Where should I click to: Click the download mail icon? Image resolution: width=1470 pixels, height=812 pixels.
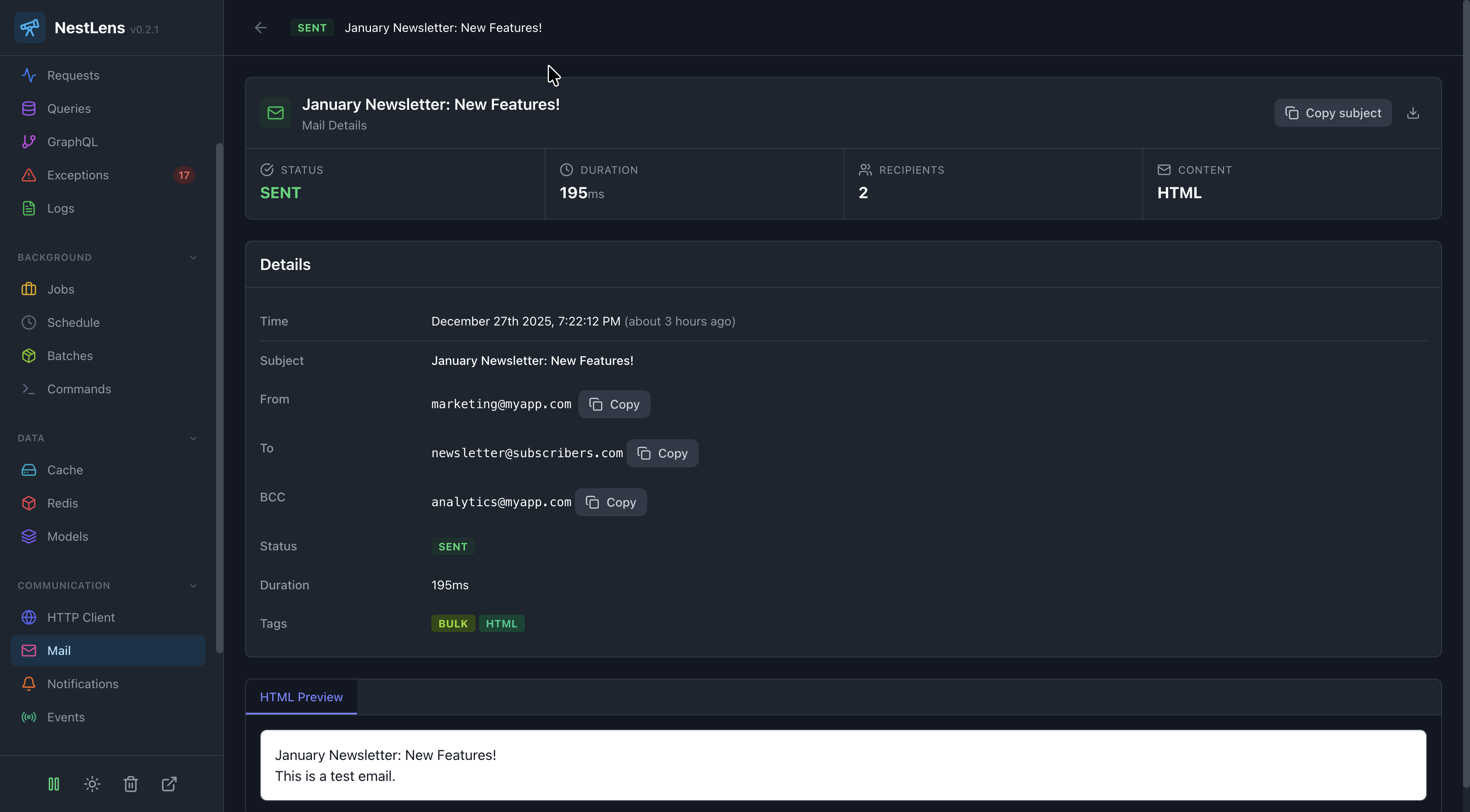pos(1413,113)
